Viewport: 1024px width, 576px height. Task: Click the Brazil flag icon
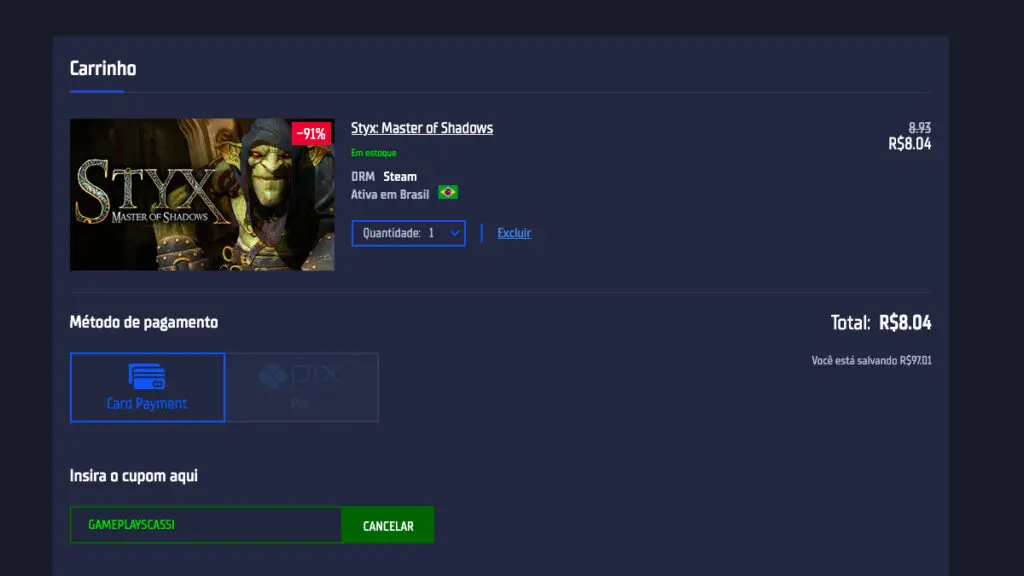(x=447, y=193)
